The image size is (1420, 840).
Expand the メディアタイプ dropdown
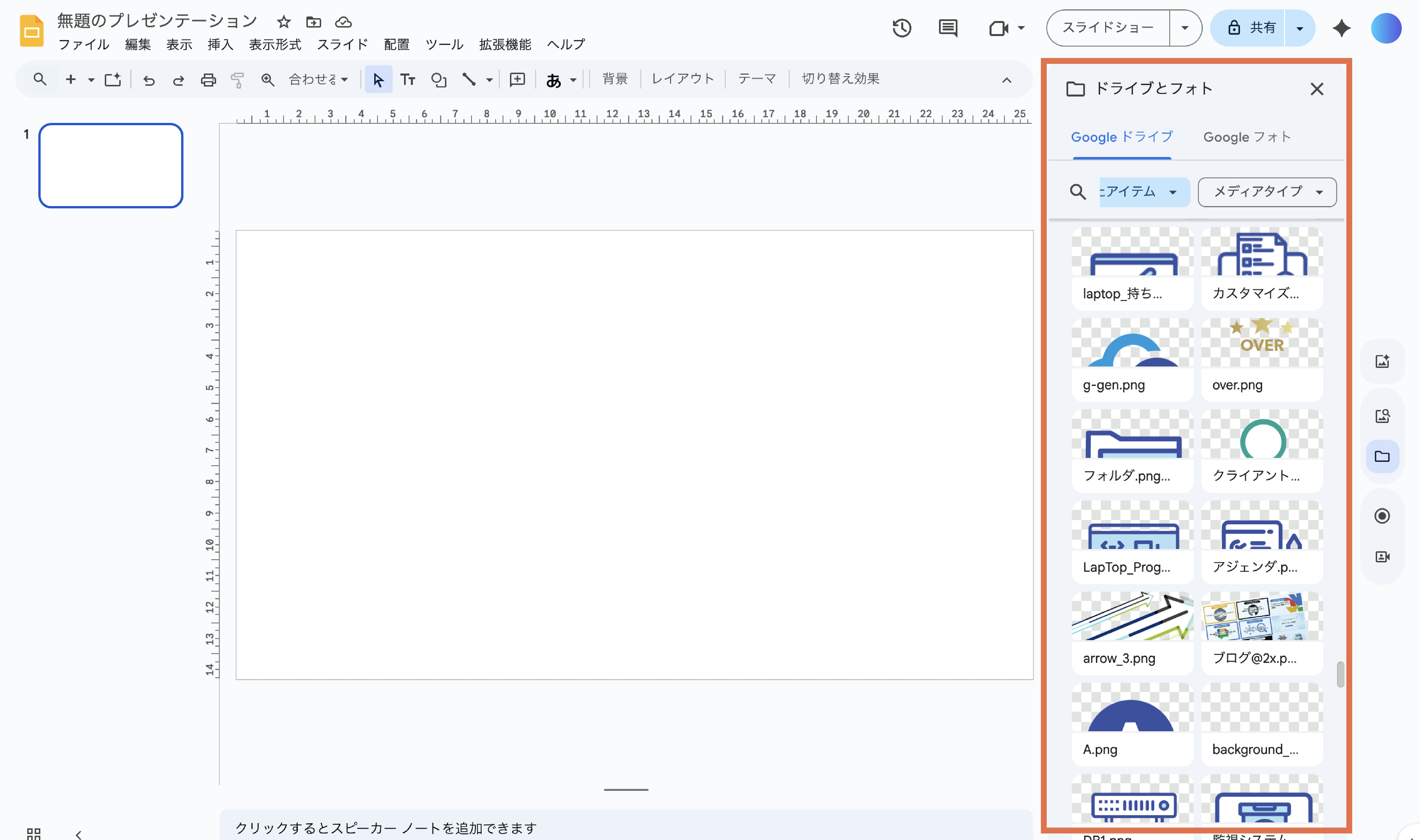[x=1267, y=192]
